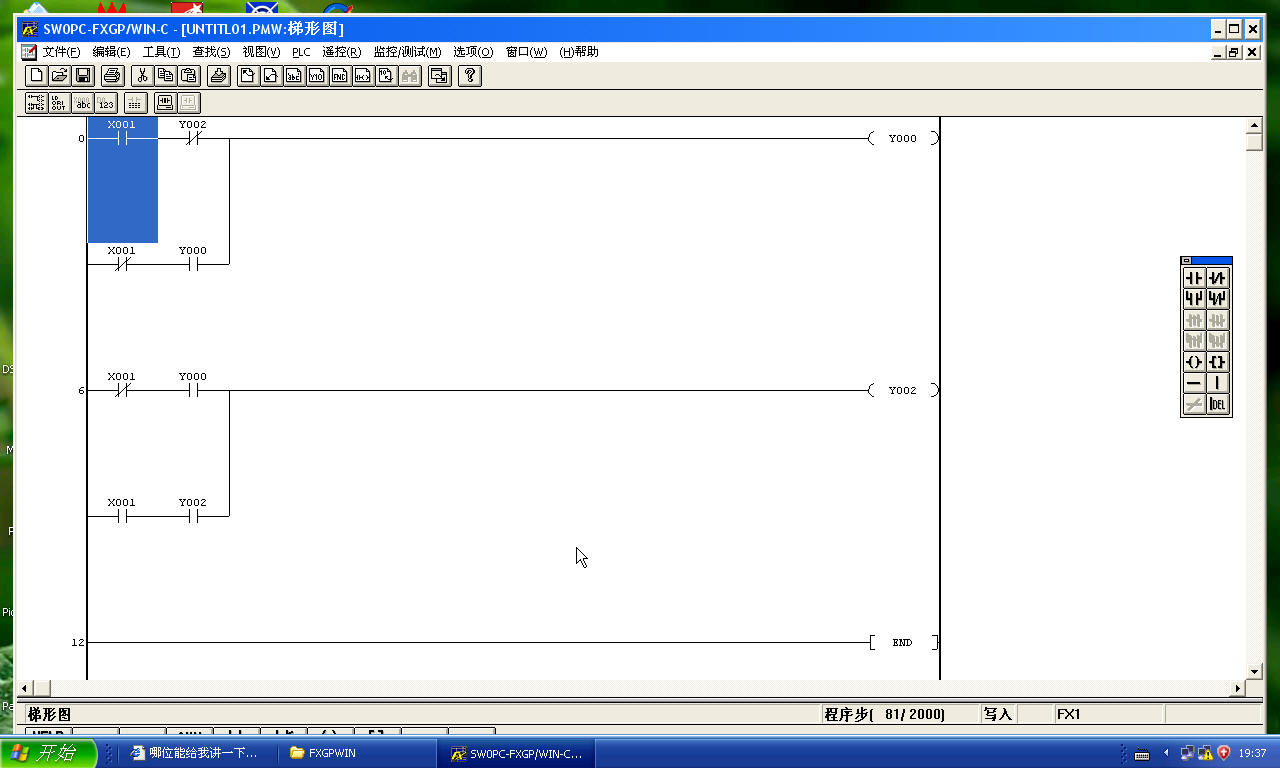Click the jump-to-bottom page icon
This screenshot has height=768, width=1280.
(270, 76)
